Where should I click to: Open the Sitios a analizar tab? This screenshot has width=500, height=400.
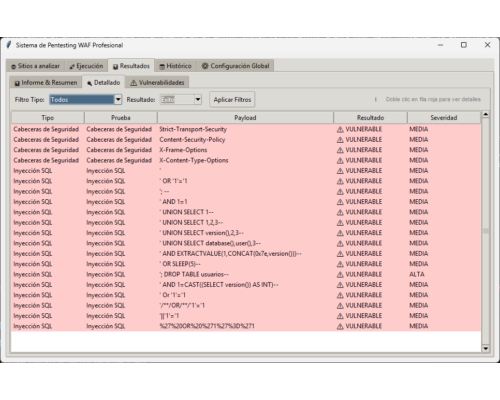pyautogui.click(x=35, y=66)
